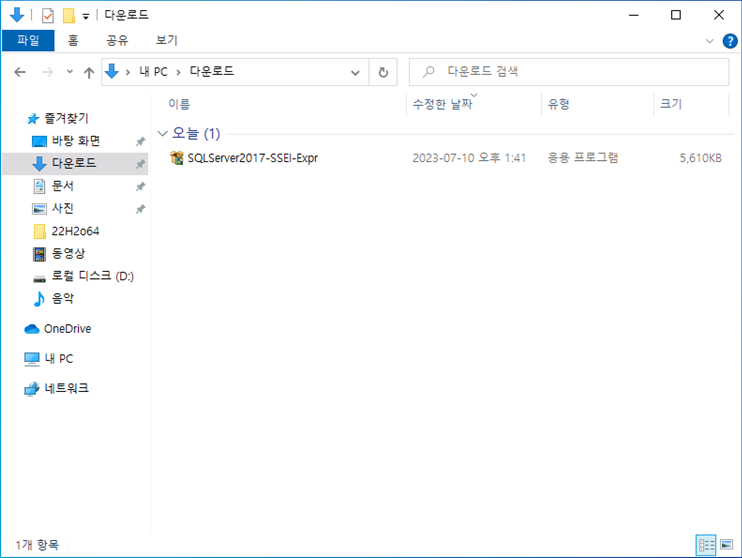Sort by the 유형 column header
The image size is (742, 558).
coord(558,104)
